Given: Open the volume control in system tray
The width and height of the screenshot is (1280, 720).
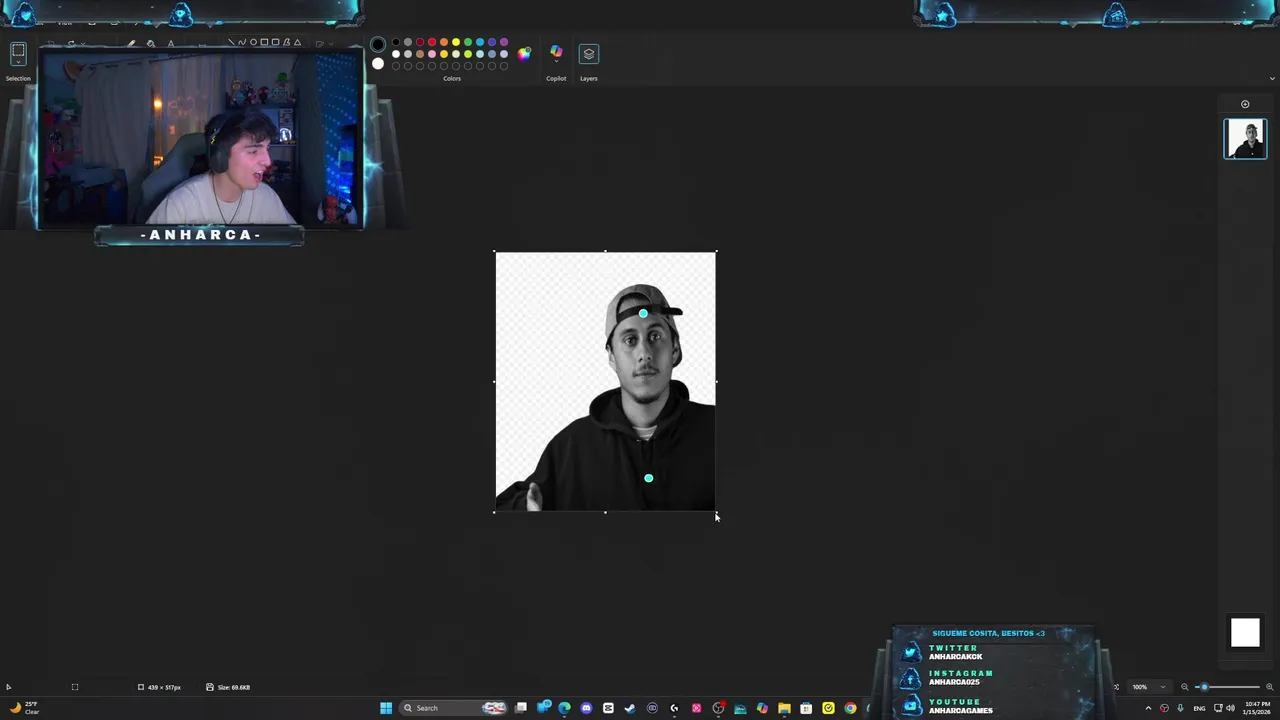Looking at the screenshot, I should (x=1231, y=708).
